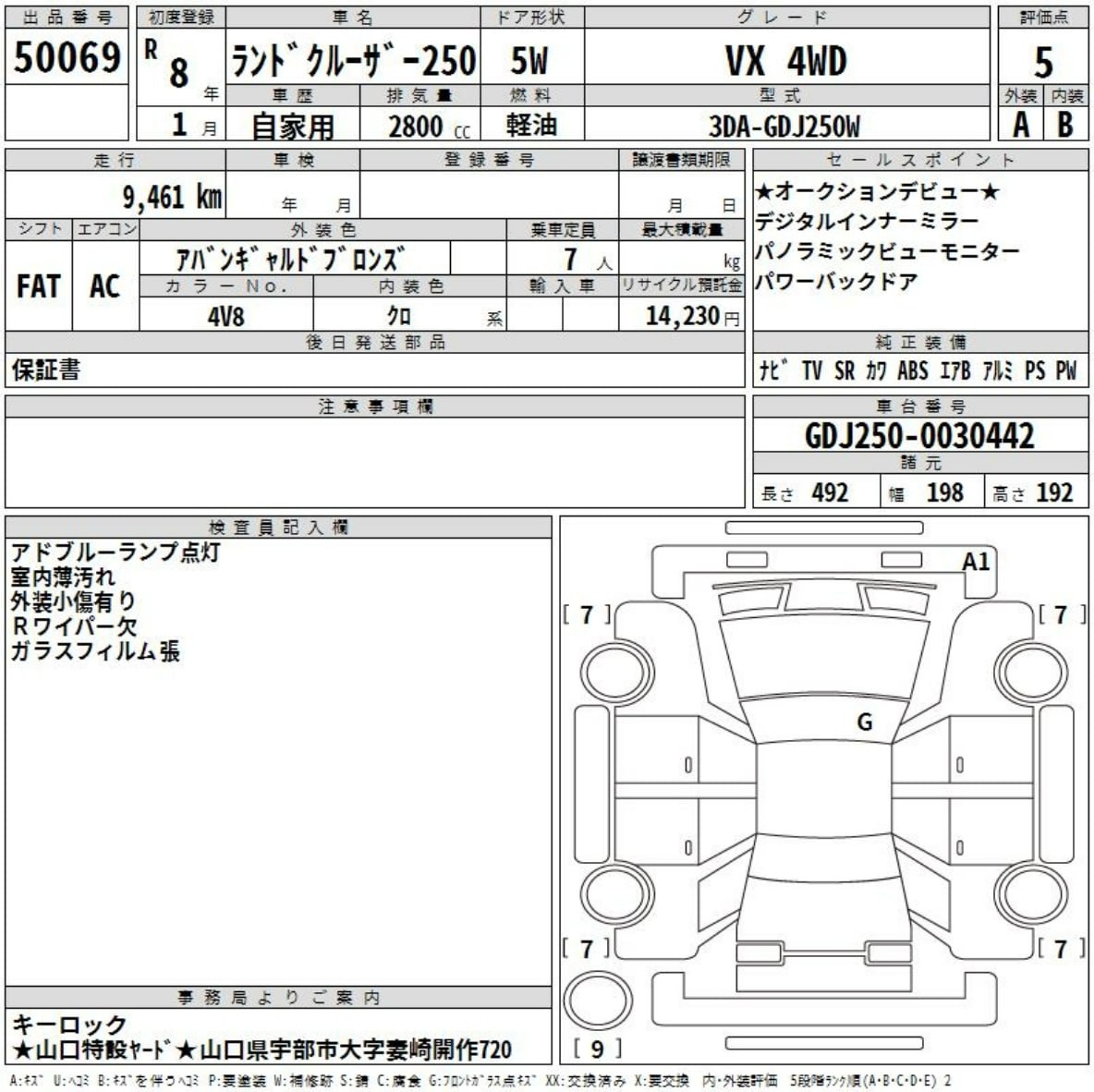Viewport: 1094px width, 1092px height.
Task: Click the color number 4V8
Action: pos(226,316)
